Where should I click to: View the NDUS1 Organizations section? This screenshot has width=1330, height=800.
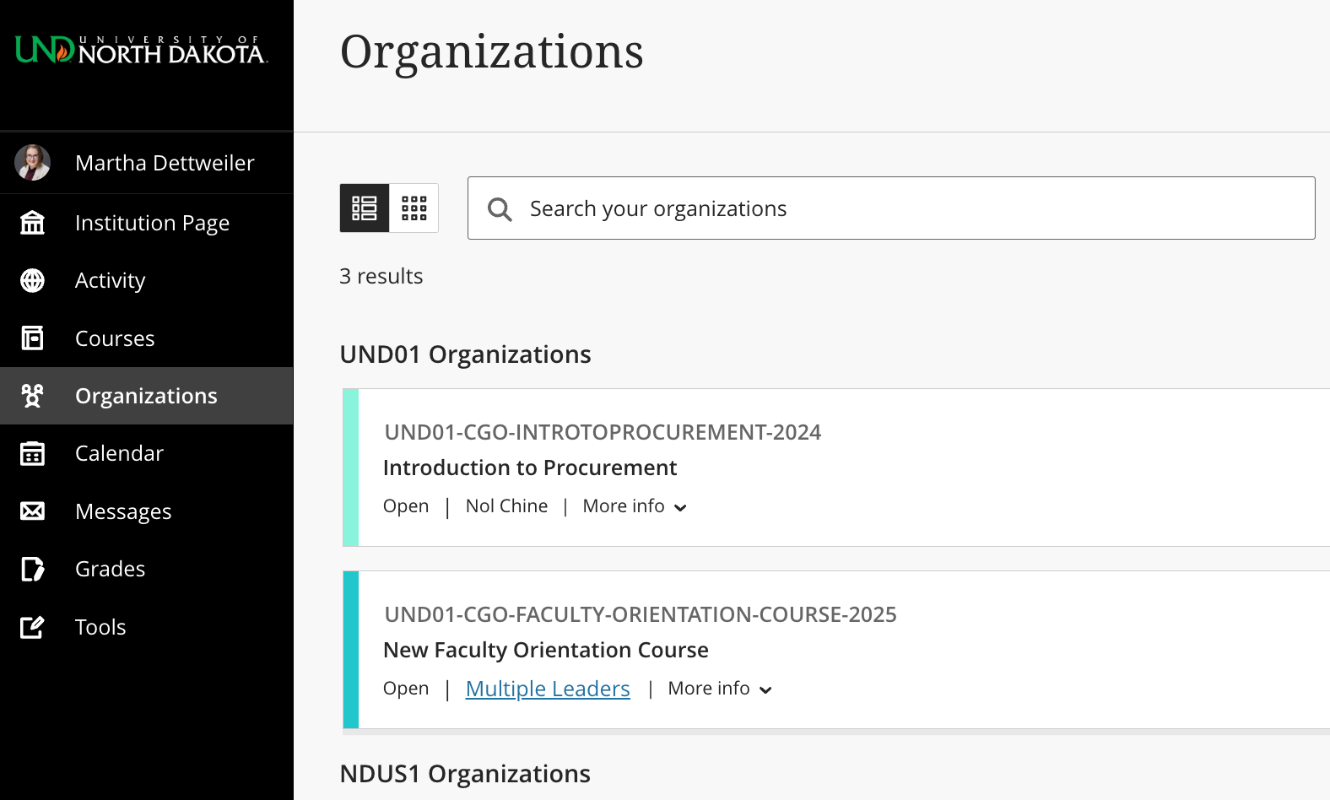tap(465, 773)
